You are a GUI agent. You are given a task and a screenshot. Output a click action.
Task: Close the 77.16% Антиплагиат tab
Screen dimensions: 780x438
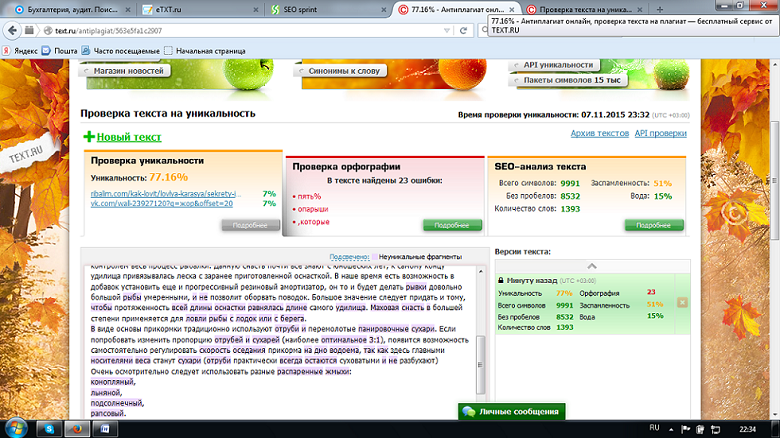(511, 9)
